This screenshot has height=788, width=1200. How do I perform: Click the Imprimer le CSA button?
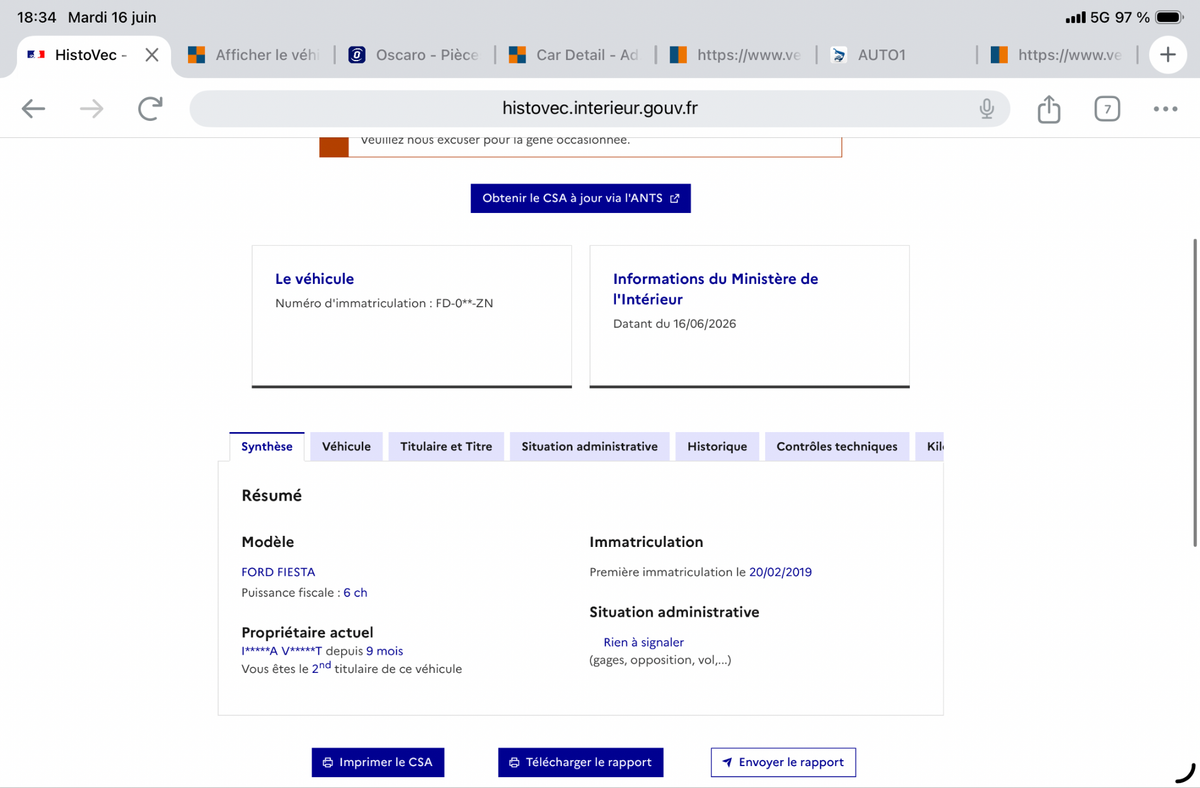(x=378, y=762)
